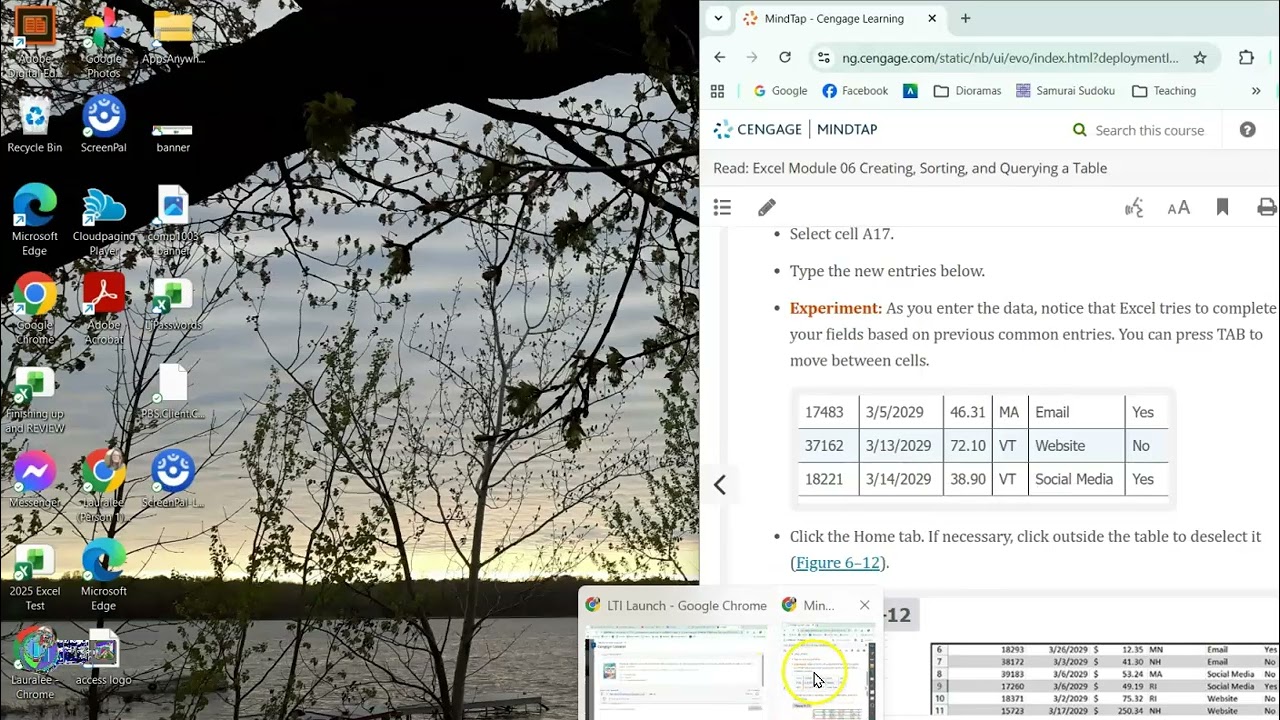This screenshot has height=720, width=1280.
Task: Click table cell Social Media
Action: pos(1076,479)
